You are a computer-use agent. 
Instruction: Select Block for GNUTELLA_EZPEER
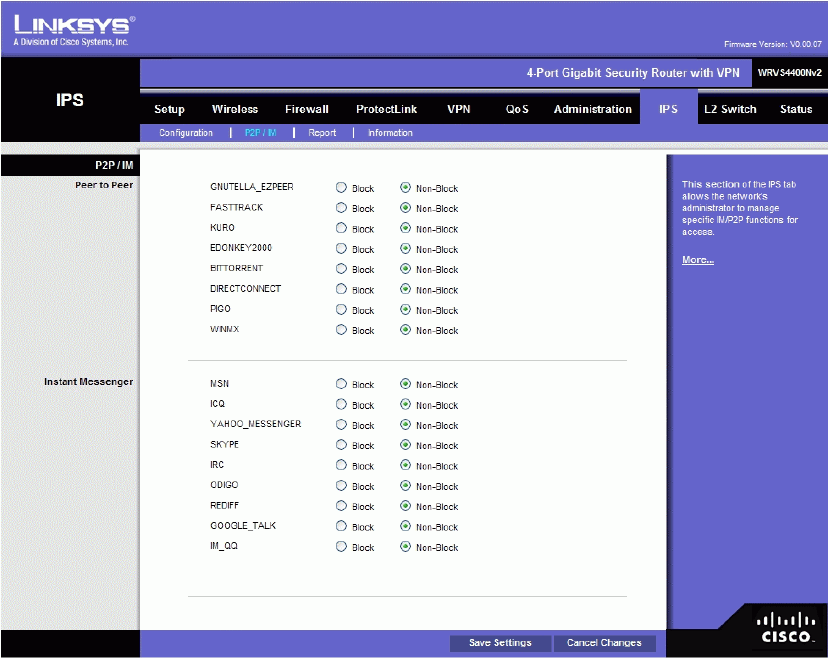point(341,187)
